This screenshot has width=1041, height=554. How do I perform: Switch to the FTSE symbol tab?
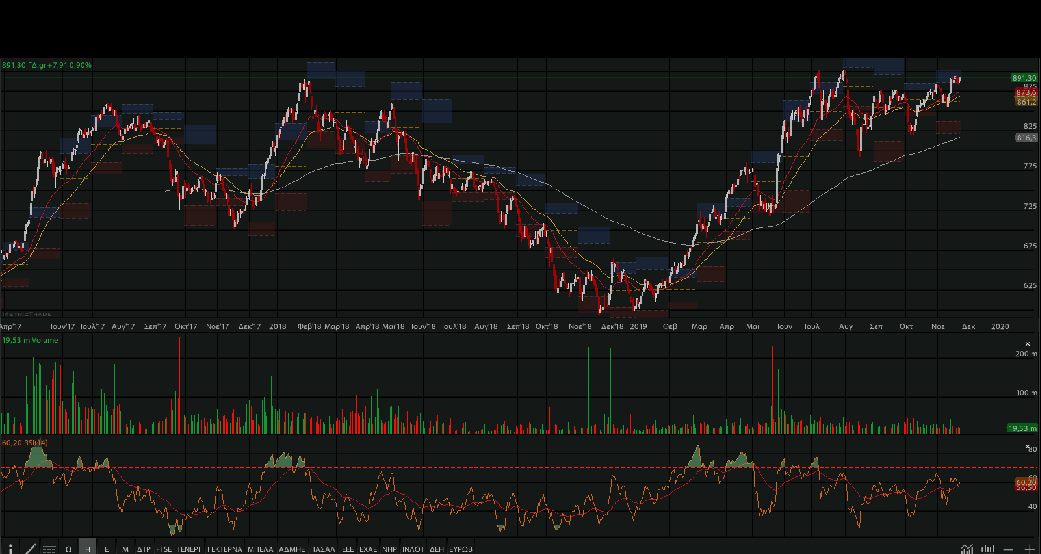coord(164,549)
